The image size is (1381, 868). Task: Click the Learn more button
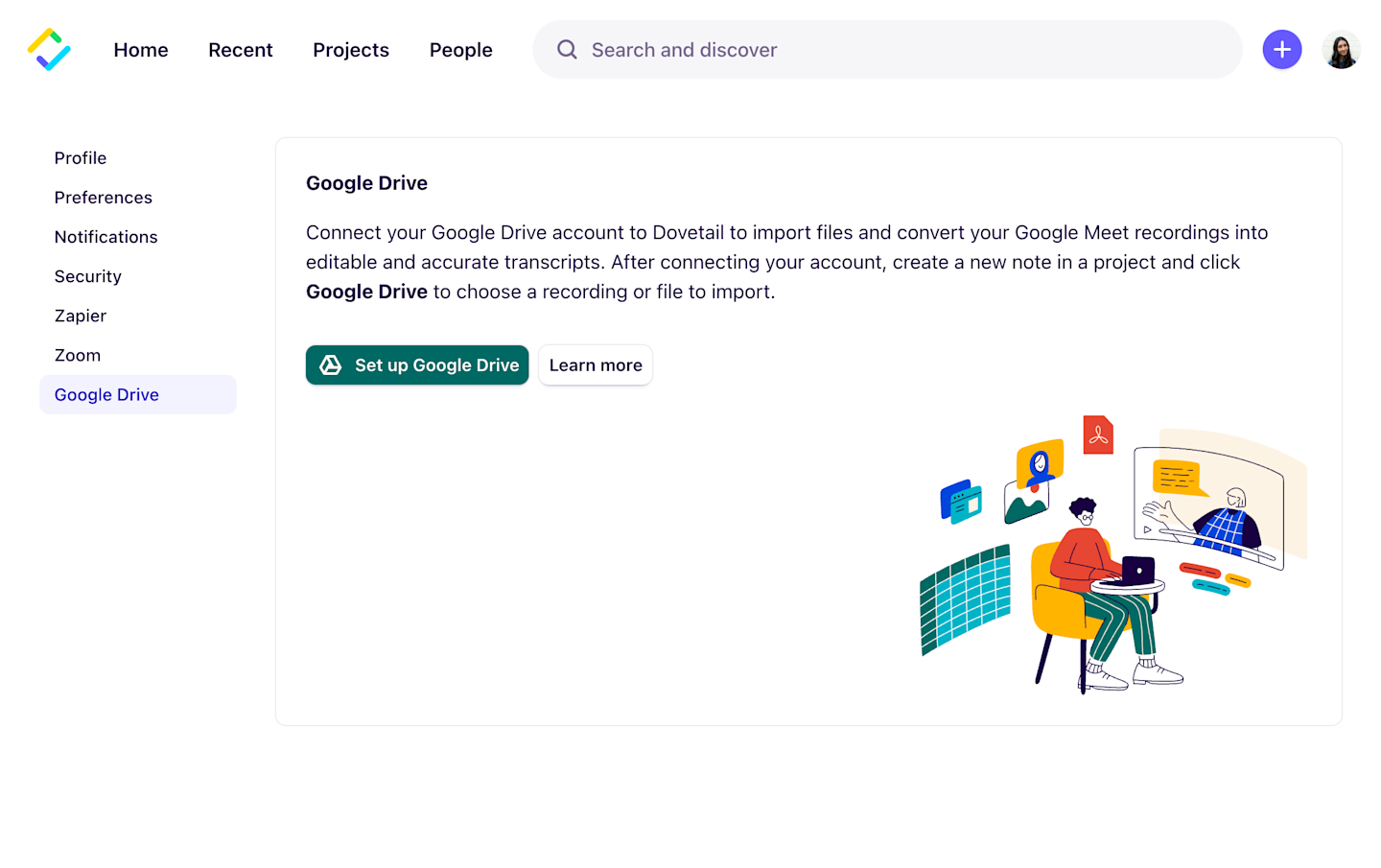[x=596, y=365]
